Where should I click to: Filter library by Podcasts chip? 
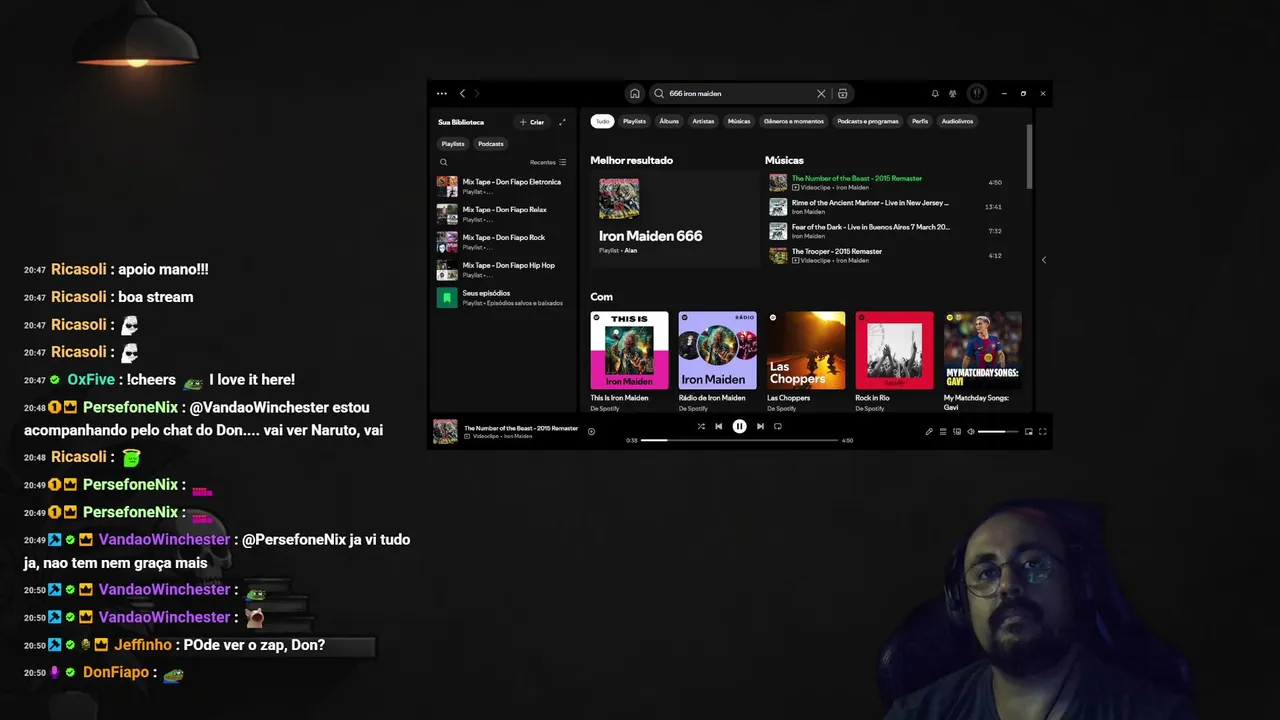pyautogui.click(x=491, y=144)
